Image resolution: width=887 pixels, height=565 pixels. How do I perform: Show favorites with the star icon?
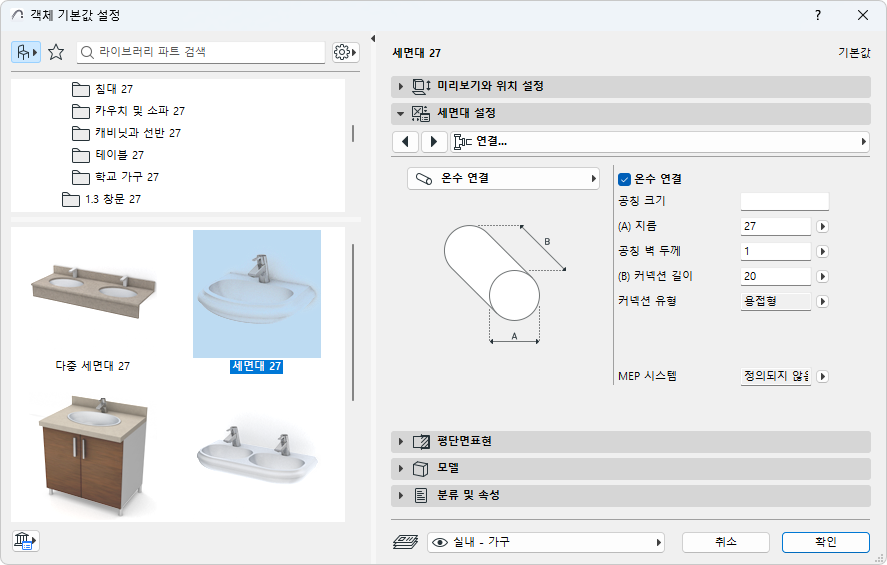coord(56,53)
